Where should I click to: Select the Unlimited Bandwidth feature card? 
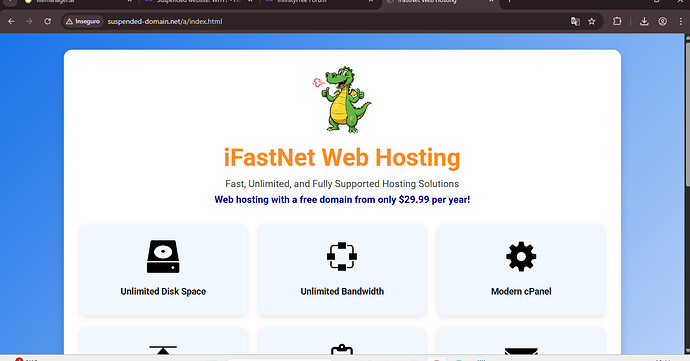(342, 270)
